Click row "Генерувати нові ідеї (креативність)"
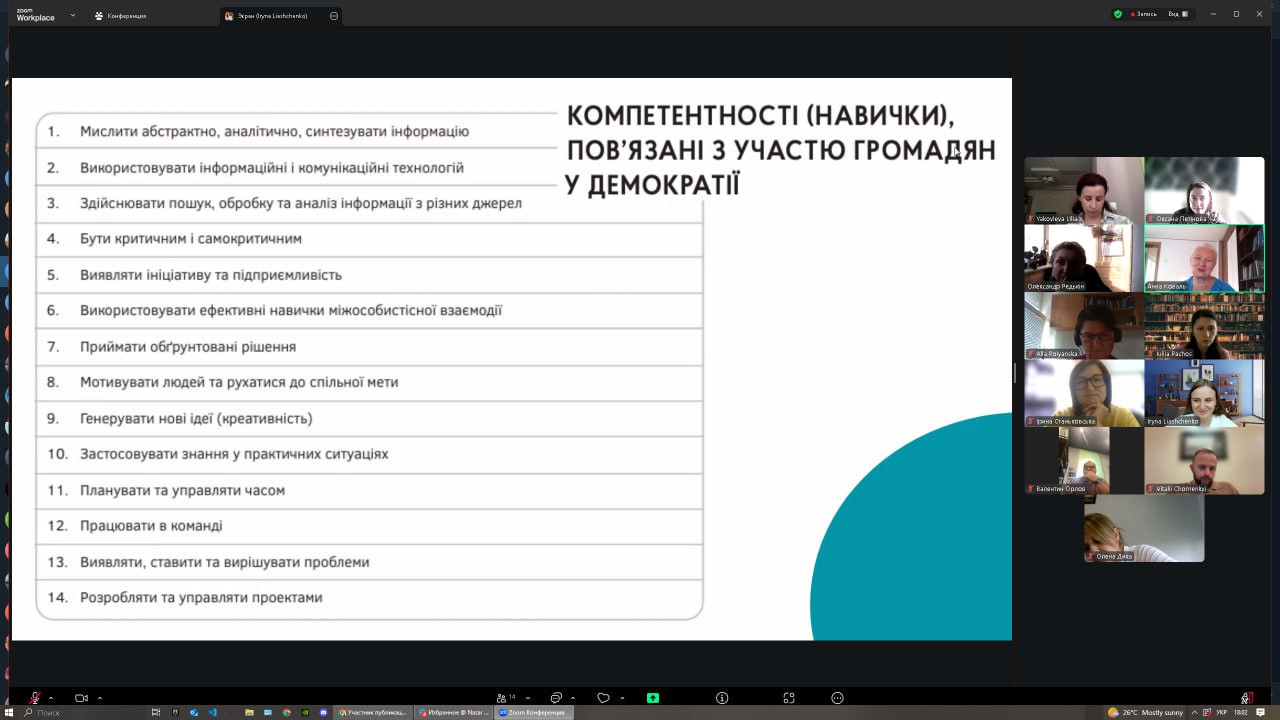The height and width of the screenshot is (720, 1280). [x=369, y=418]
